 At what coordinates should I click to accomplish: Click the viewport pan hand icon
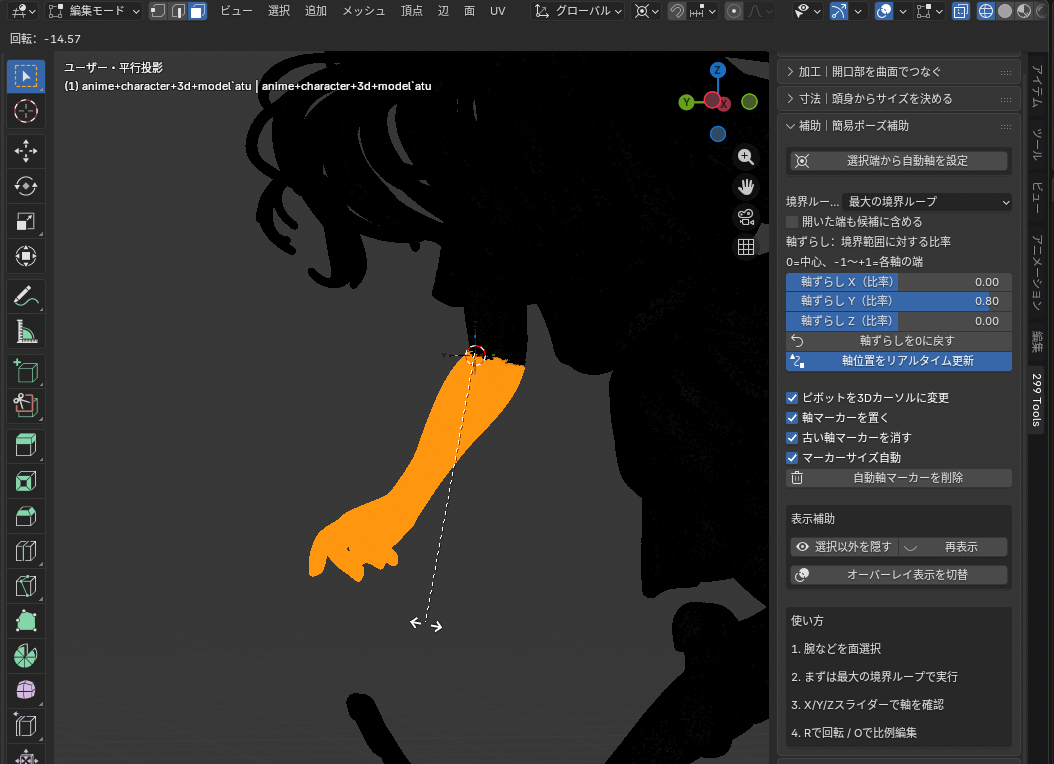(x=745, y=187)
